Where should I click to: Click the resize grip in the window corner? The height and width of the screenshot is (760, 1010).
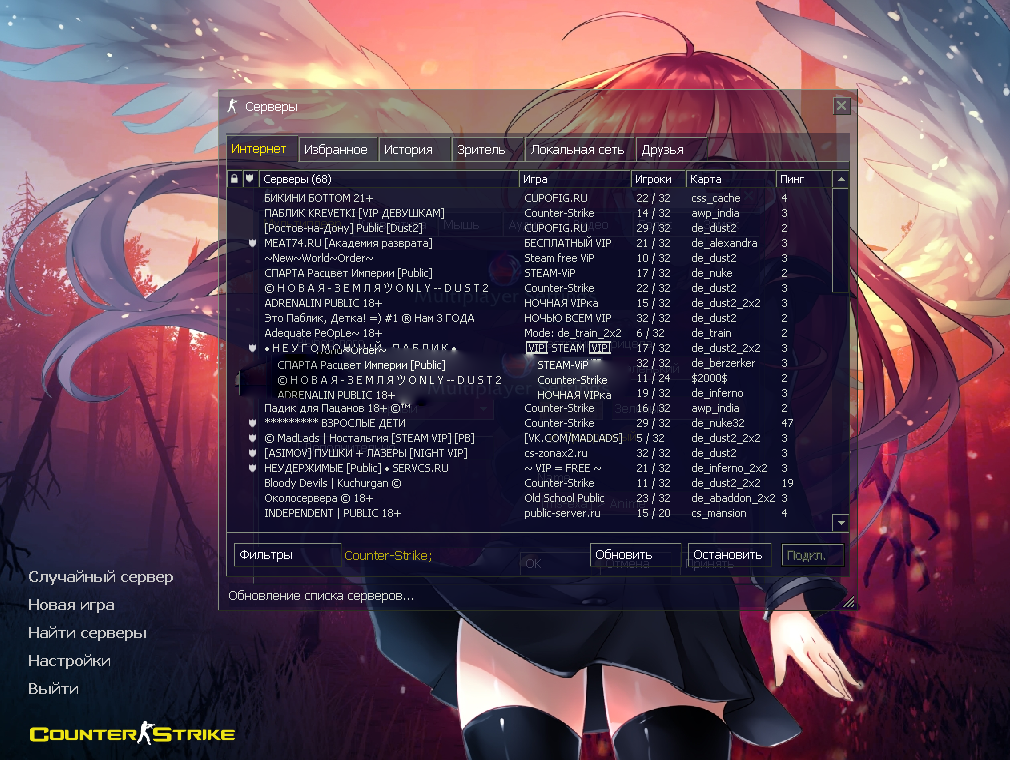coord(848,602)
